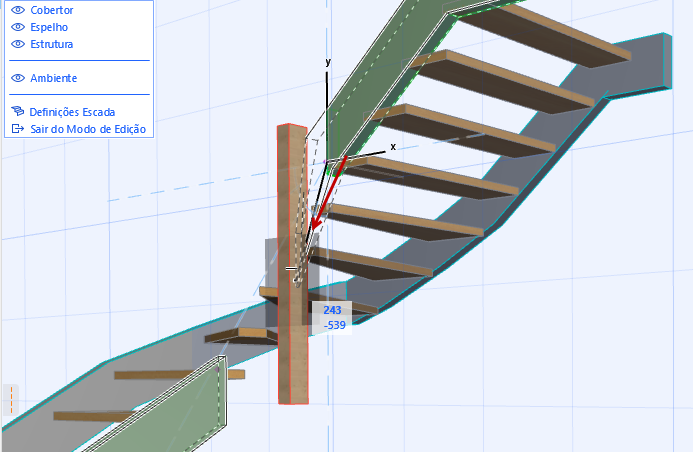The image size is (693, 452).
Task: Click the Sair do Modo de Edição text
Action: coord(88,129)
